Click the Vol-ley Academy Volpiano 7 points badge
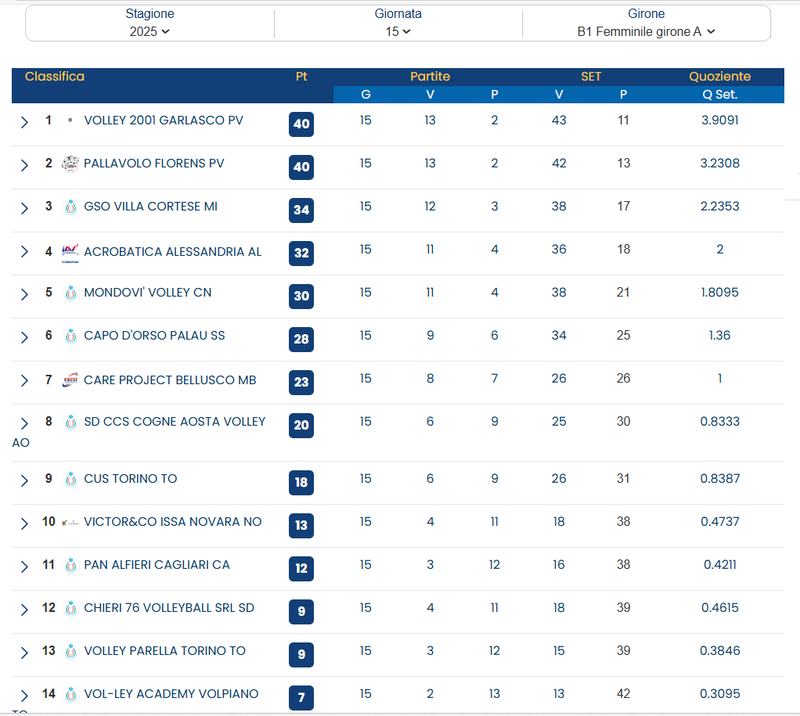800x716 pixels. pyautogui.click(x=301, y=696)
